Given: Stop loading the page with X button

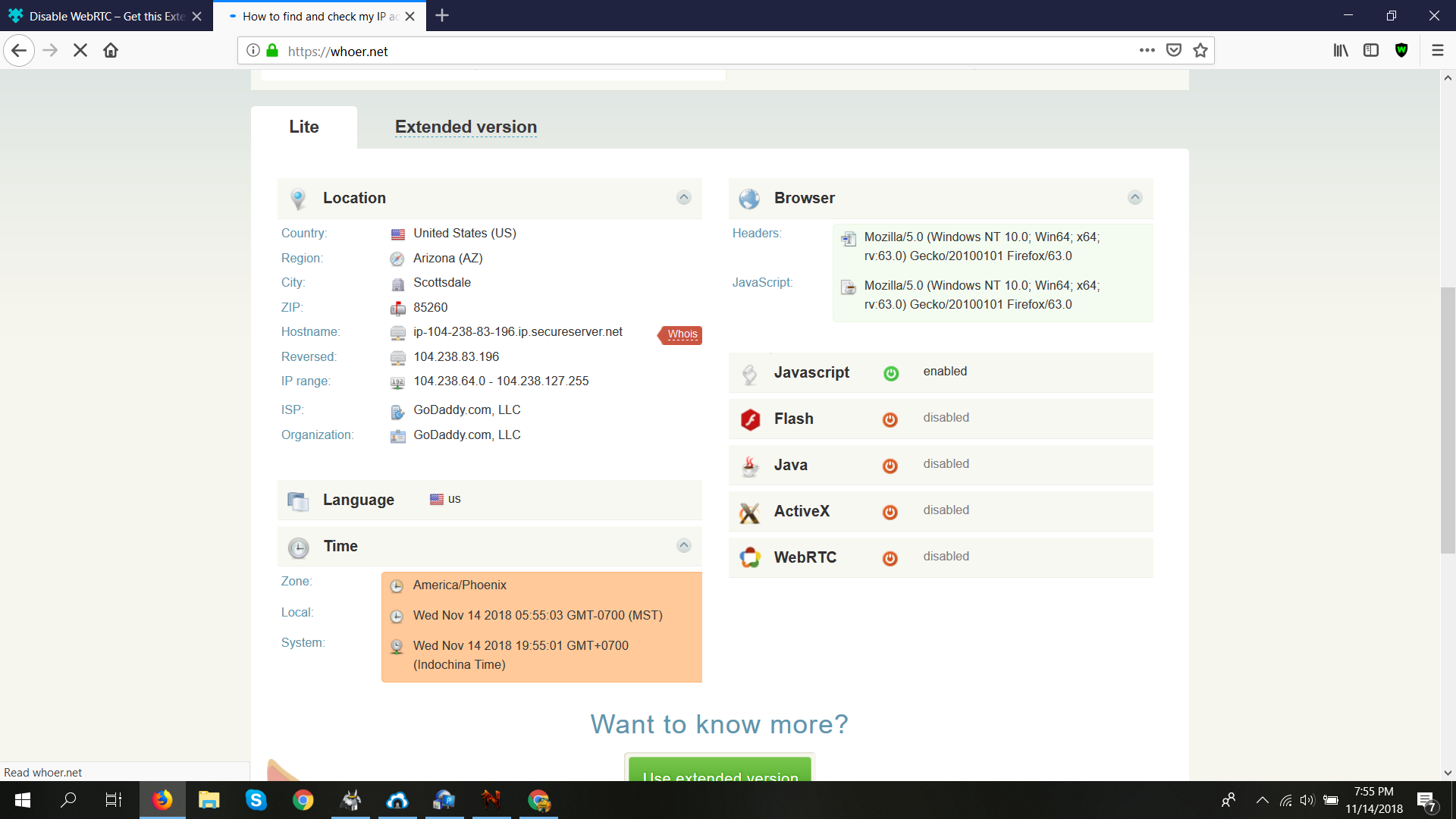Looking at the screenshot, I should [80, 51].
